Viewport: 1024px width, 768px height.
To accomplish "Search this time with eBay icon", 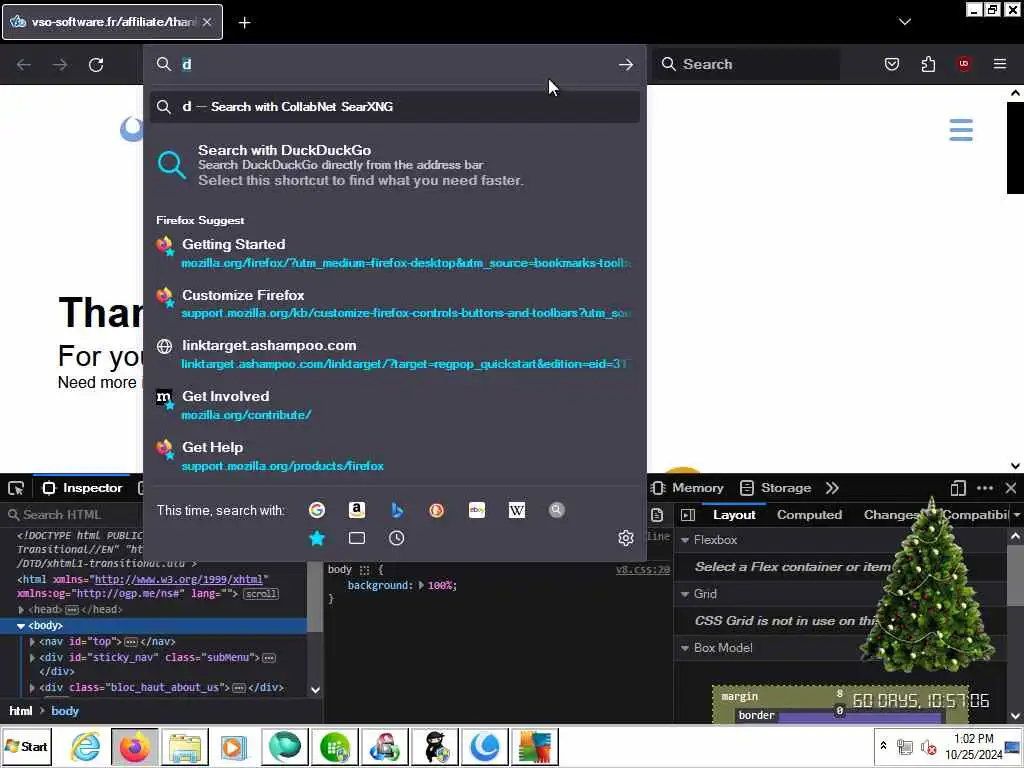I will pyautogui.click(x=477, y=510).
